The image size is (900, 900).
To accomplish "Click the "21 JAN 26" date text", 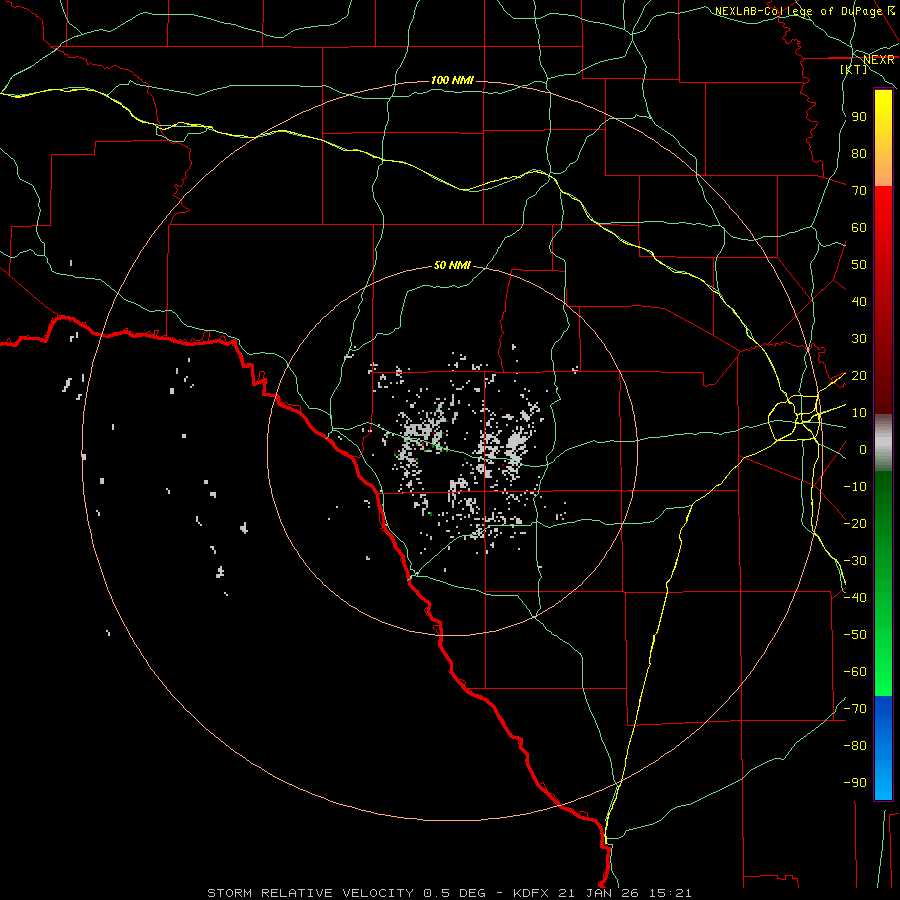I will pyautogui.click(x=599, y=893).
